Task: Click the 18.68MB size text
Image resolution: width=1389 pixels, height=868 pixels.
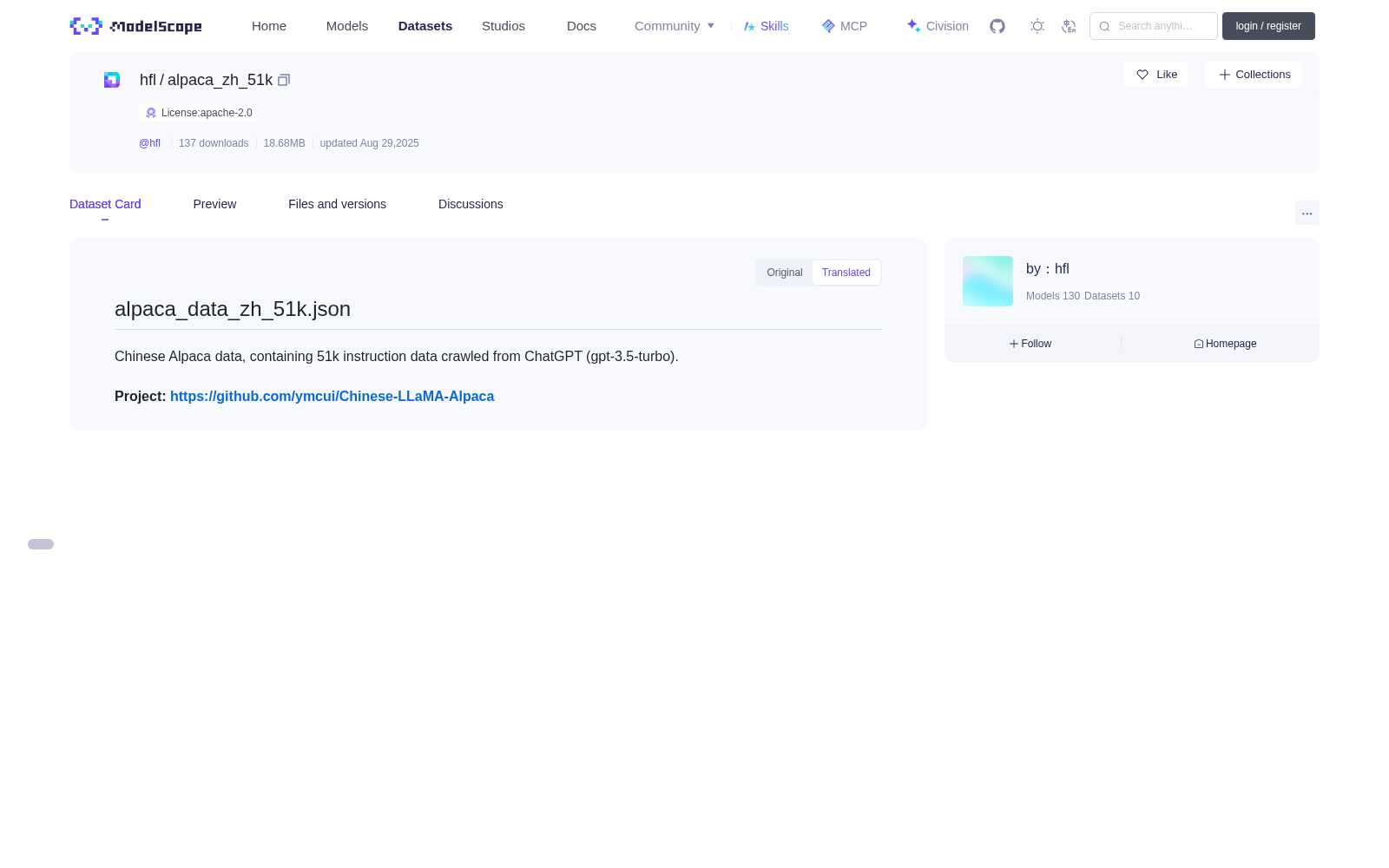Action: pyautogui.click(x=284, y=143)
